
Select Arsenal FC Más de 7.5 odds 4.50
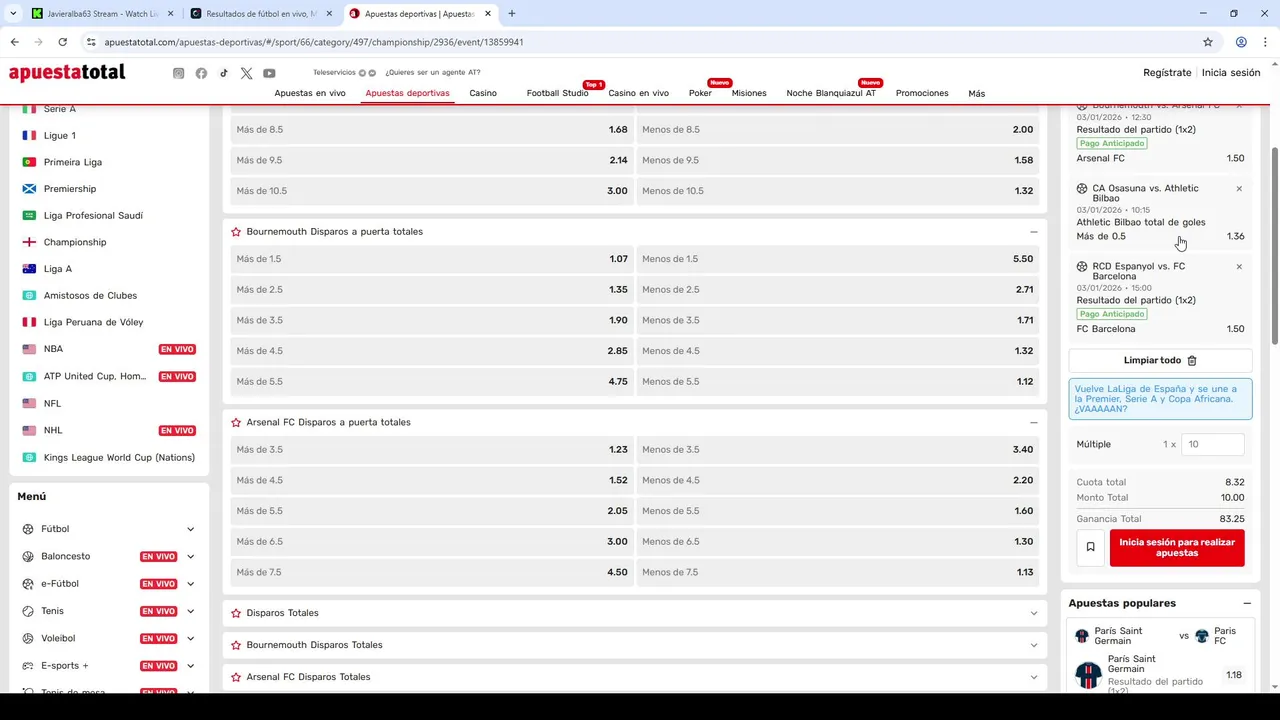[x=432, y=572]
